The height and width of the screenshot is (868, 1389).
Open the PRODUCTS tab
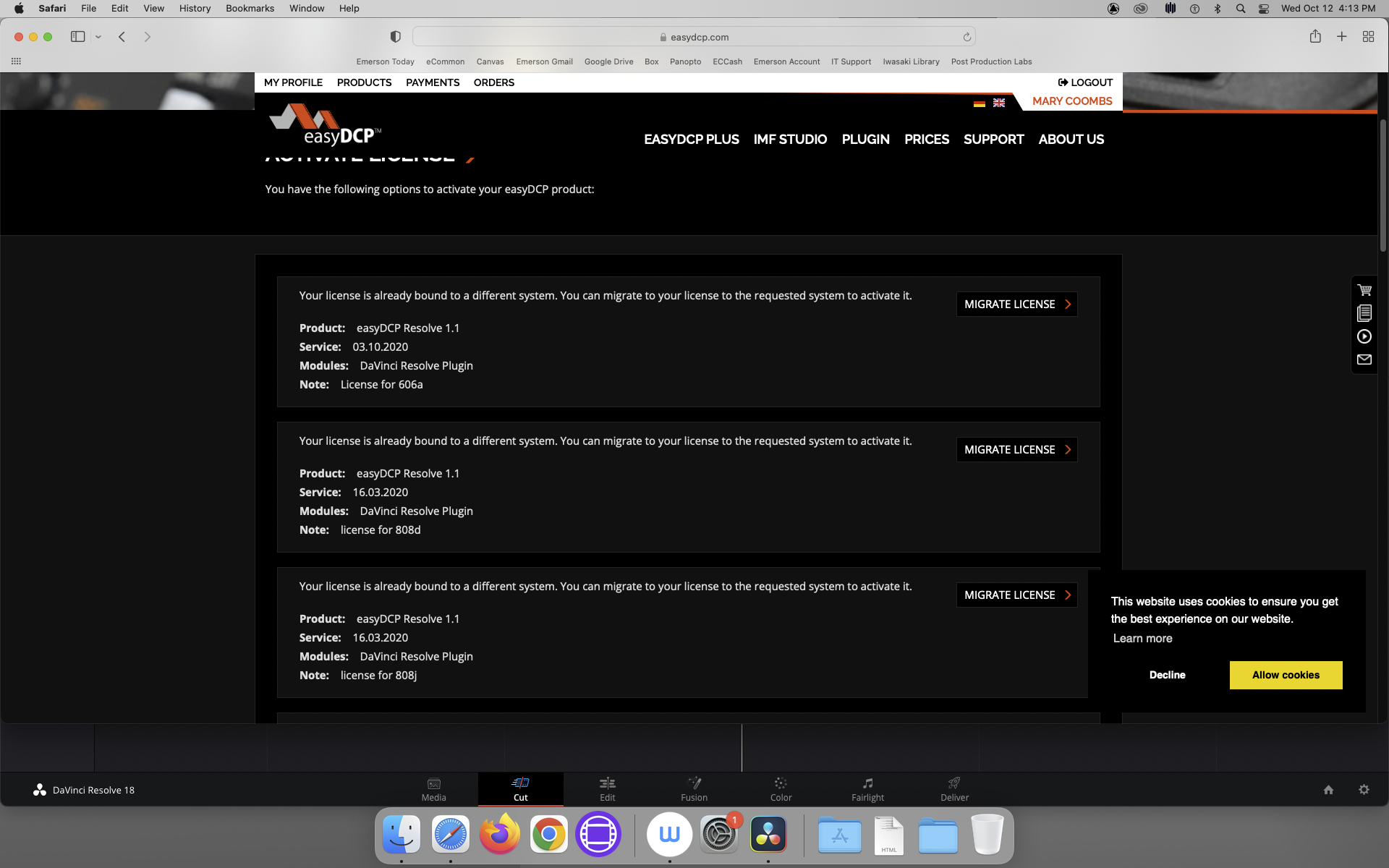tap(364, 82)
